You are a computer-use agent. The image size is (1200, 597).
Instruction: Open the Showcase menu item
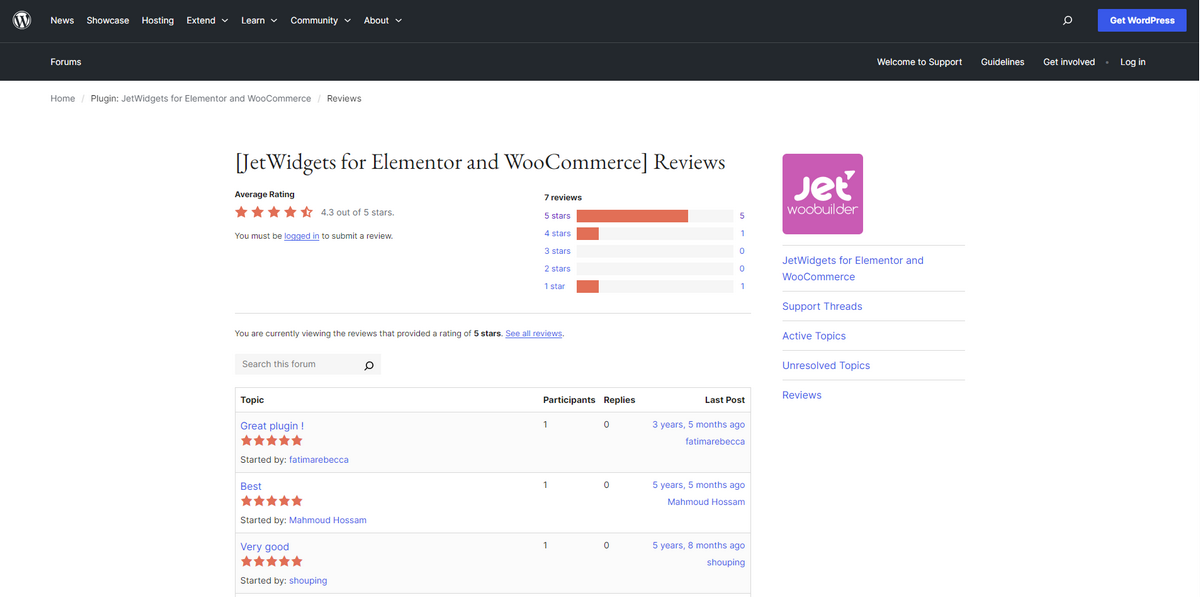[x=108, y=20]
